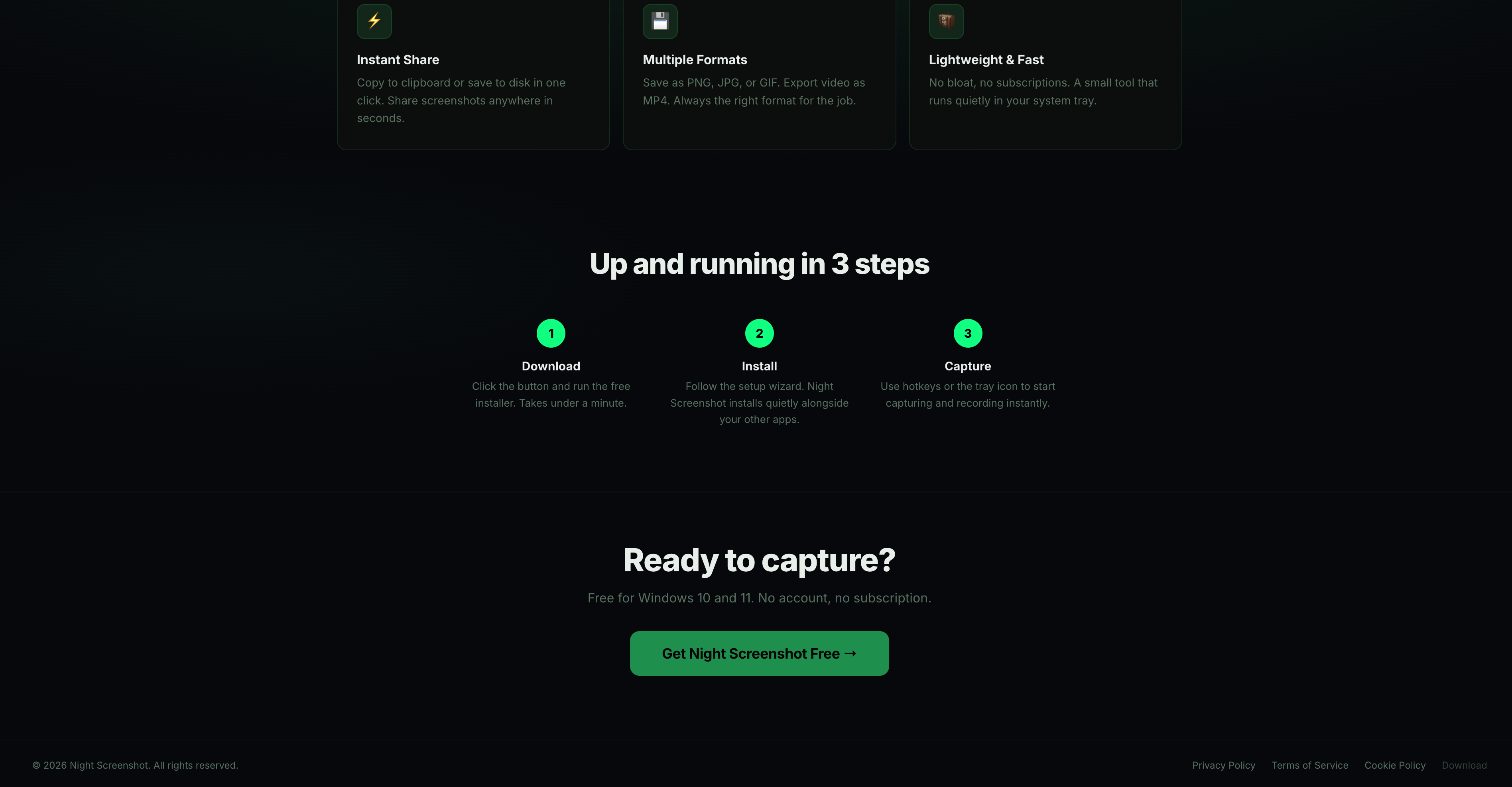Click 'Use hotkeys or the tray icon' description

tap(967, 394)
